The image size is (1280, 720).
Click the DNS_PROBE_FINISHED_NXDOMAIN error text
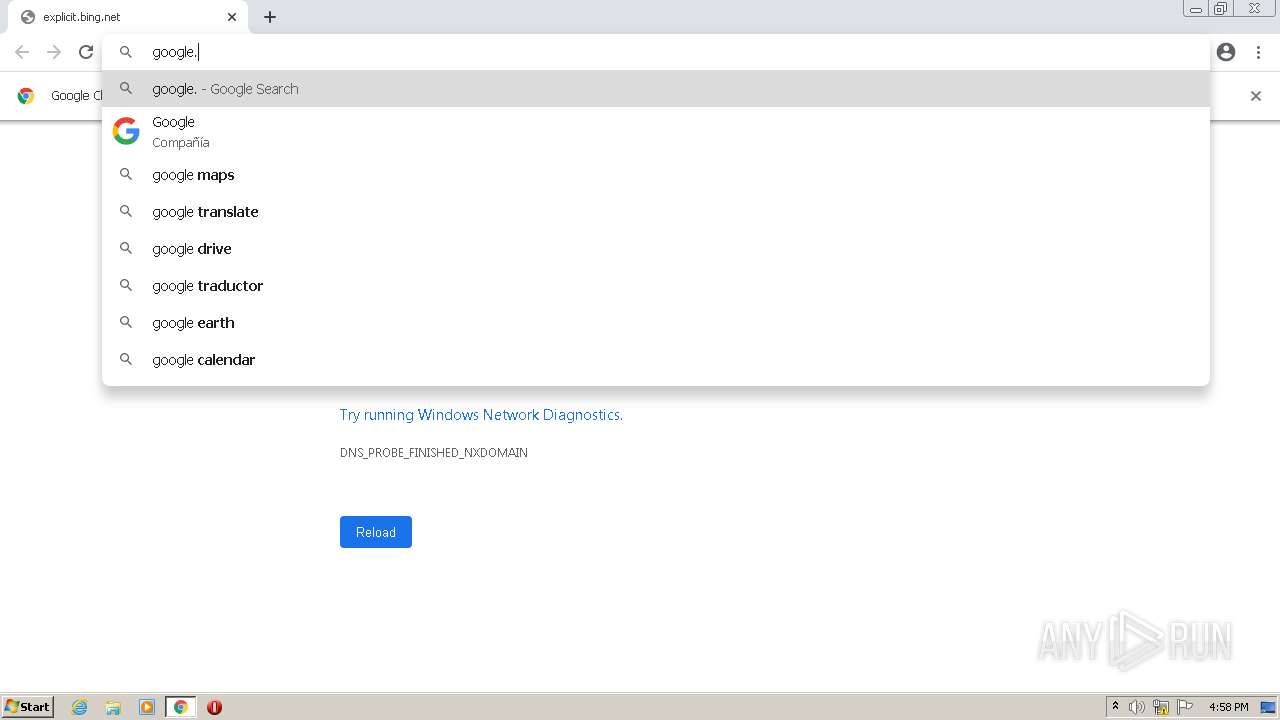click(434, 453)
